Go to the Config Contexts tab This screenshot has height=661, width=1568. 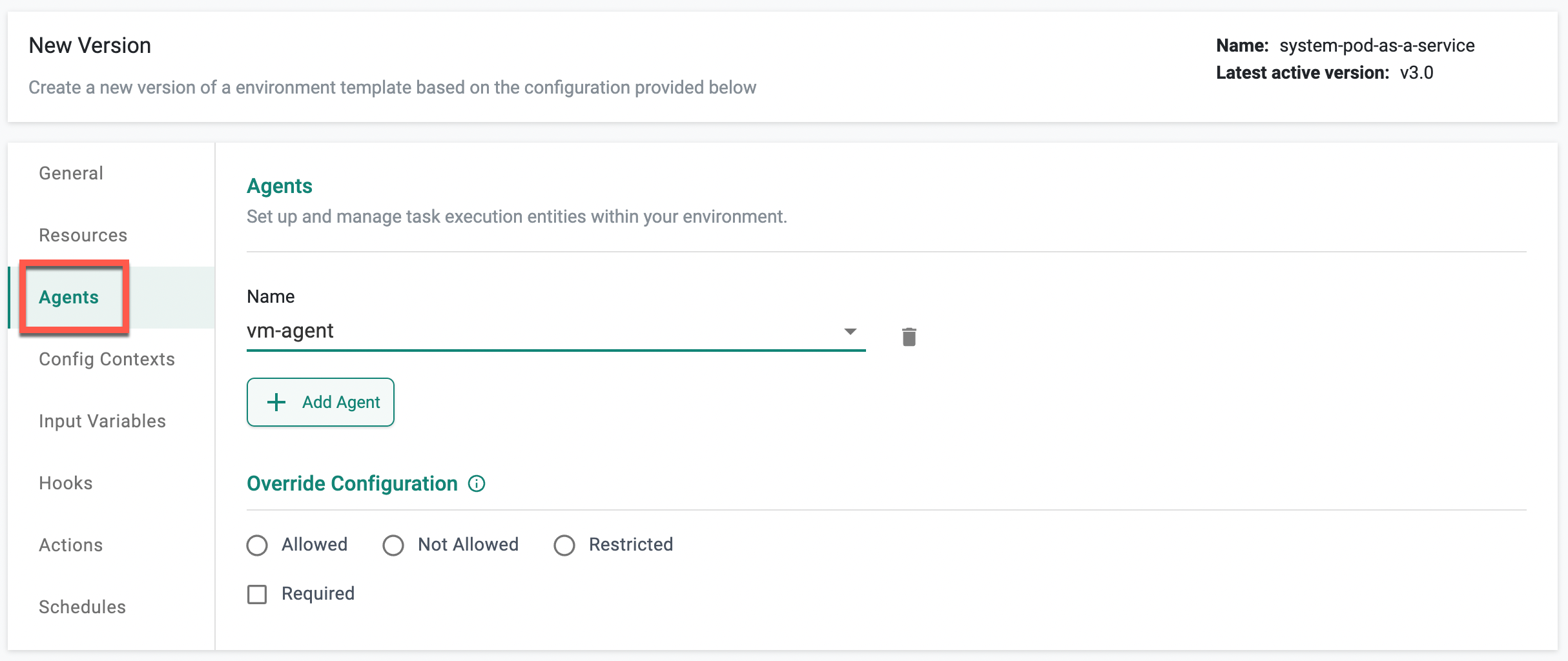pos(107,359)
